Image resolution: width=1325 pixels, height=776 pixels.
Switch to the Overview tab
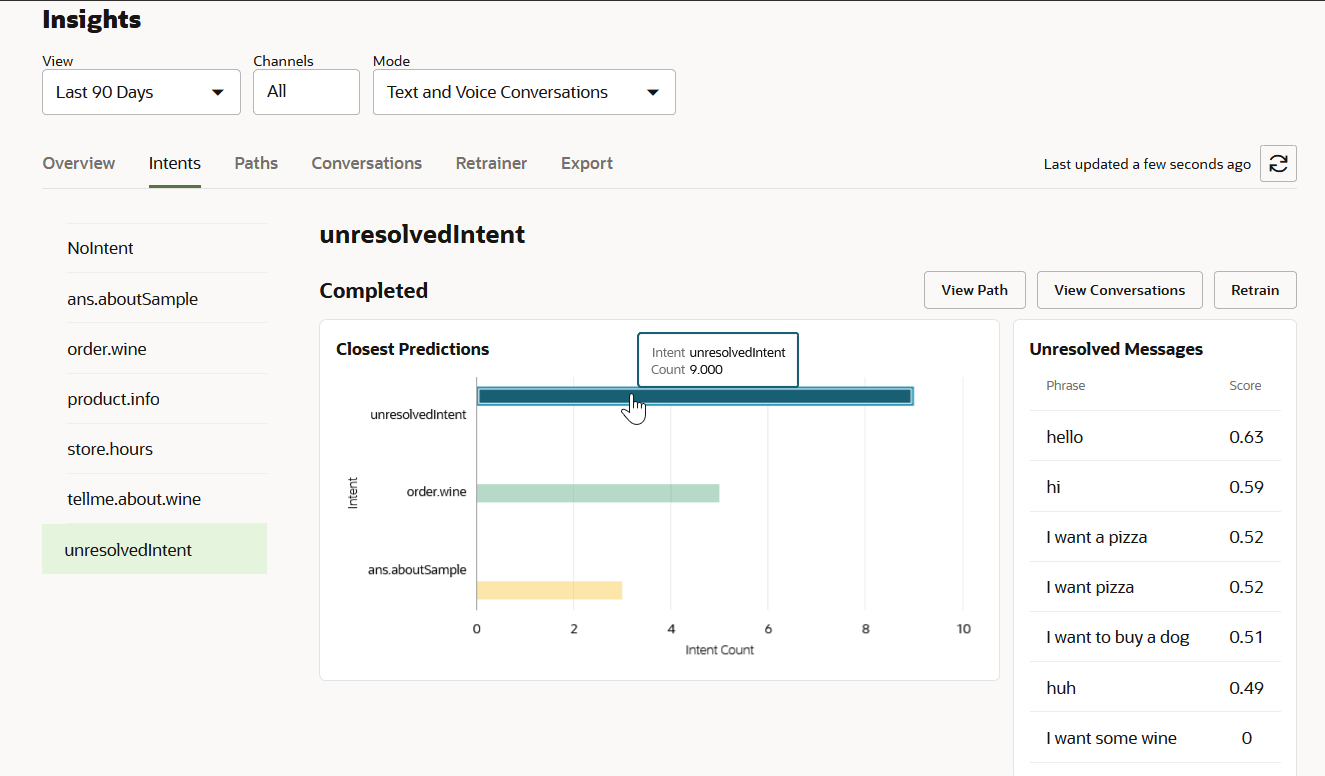pos(79,163)
